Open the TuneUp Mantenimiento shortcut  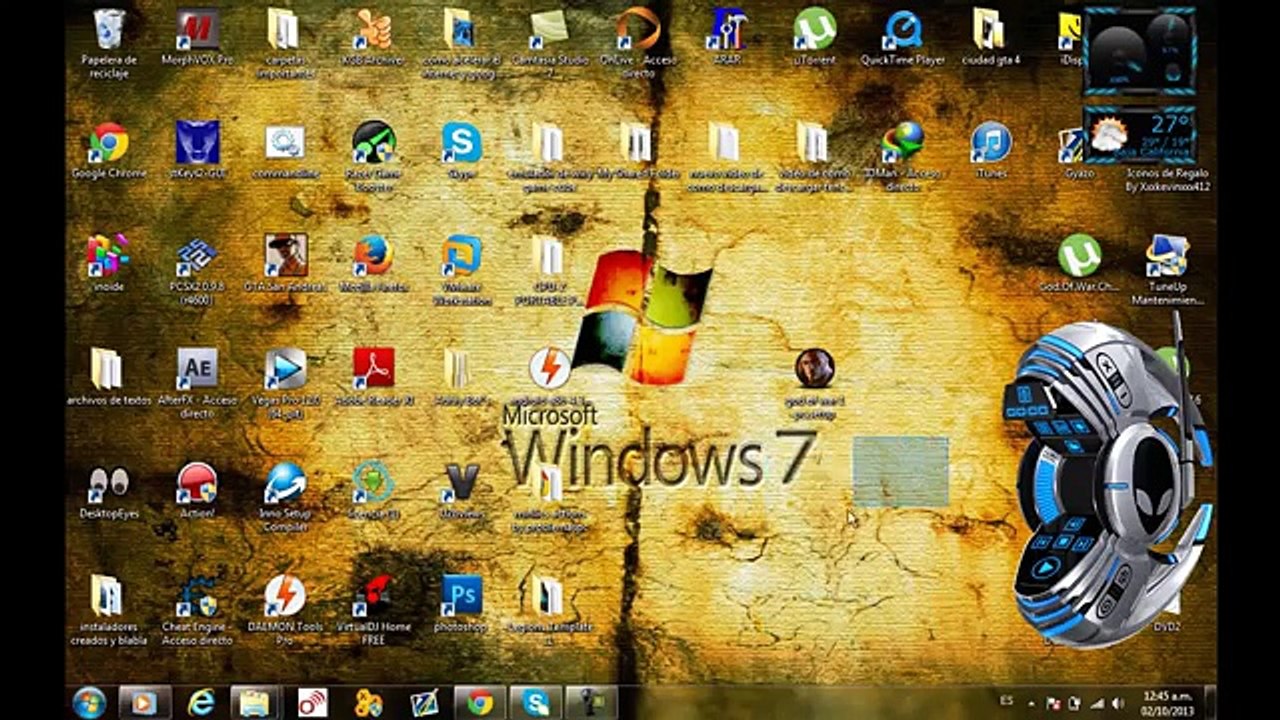pos(1167,256)
